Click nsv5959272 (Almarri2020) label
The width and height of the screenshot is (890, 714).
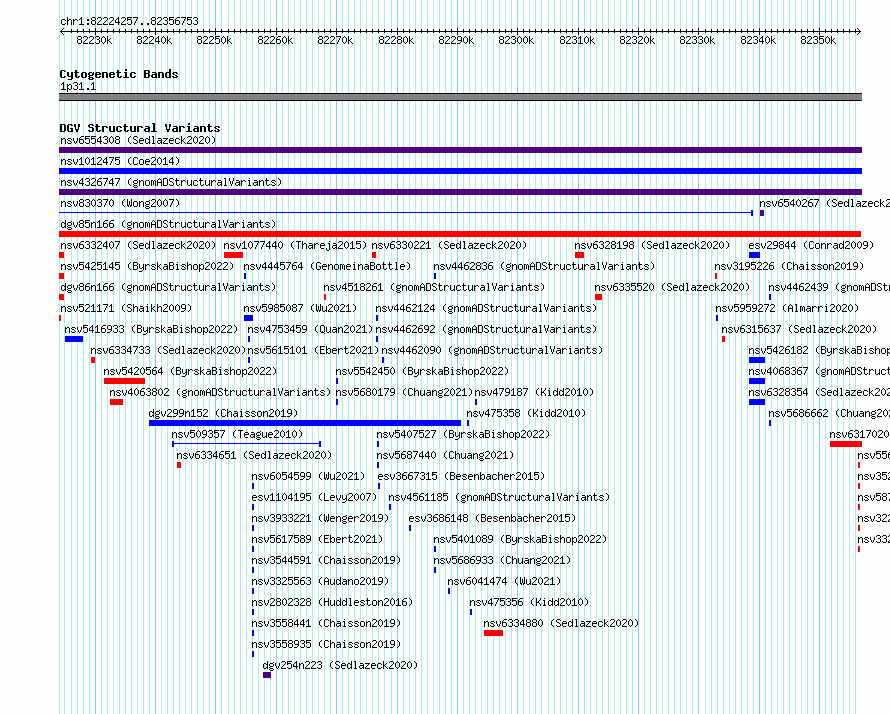point(787,308)
